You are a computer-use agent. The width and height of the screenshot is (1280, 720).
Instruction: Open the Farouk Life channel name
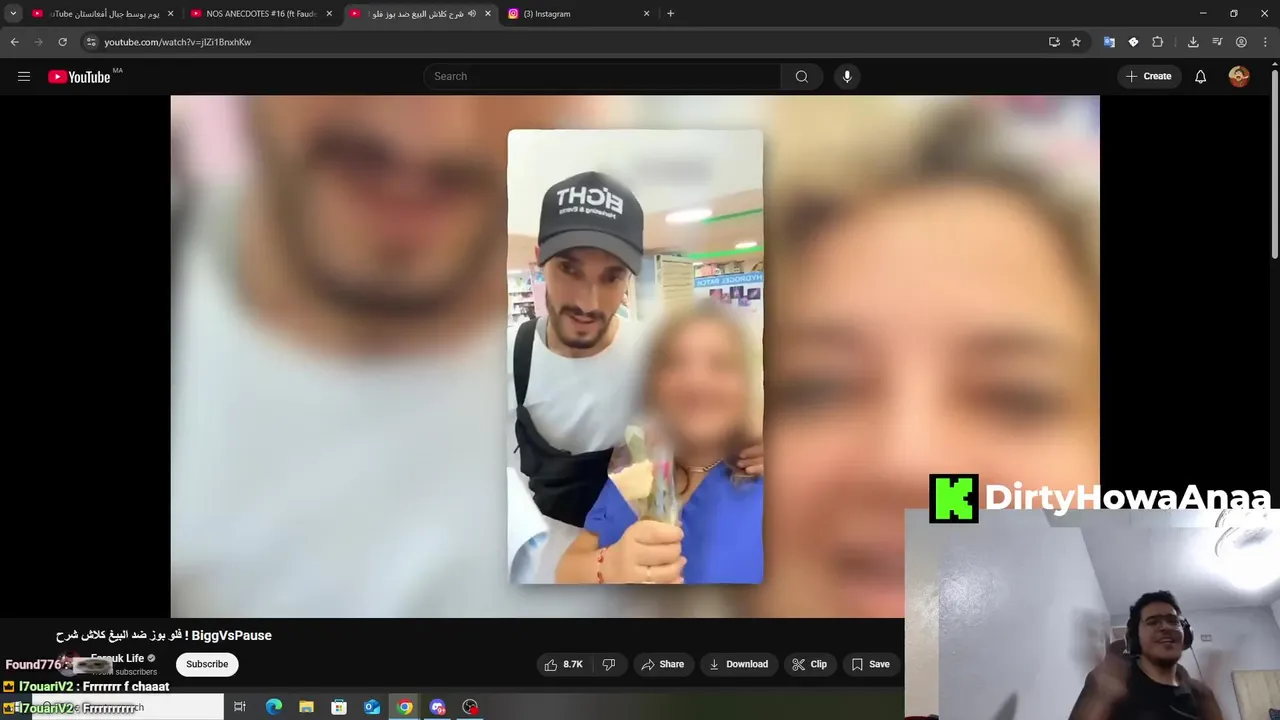pyautogui.click(x=117, y=658)
